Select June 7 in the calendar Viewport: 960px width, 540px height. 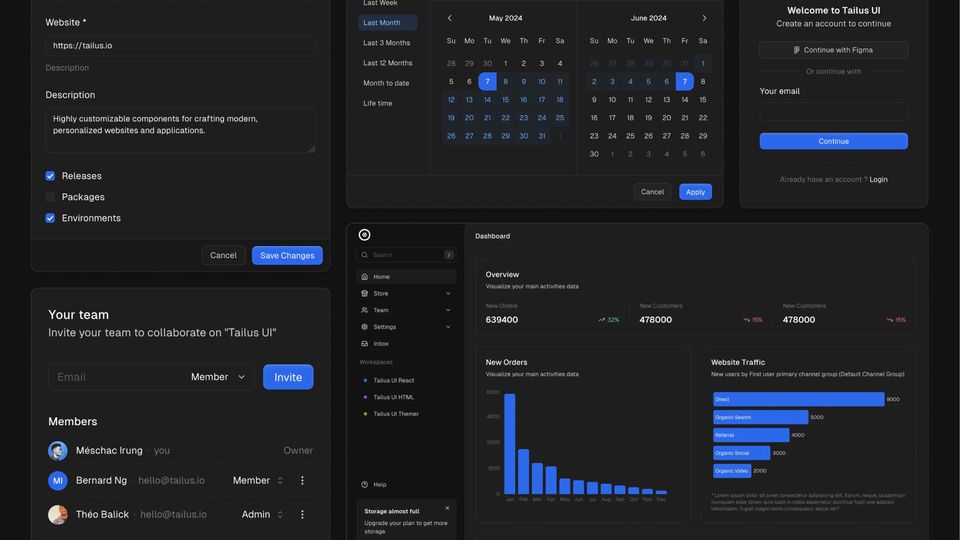tap(684, 81)
